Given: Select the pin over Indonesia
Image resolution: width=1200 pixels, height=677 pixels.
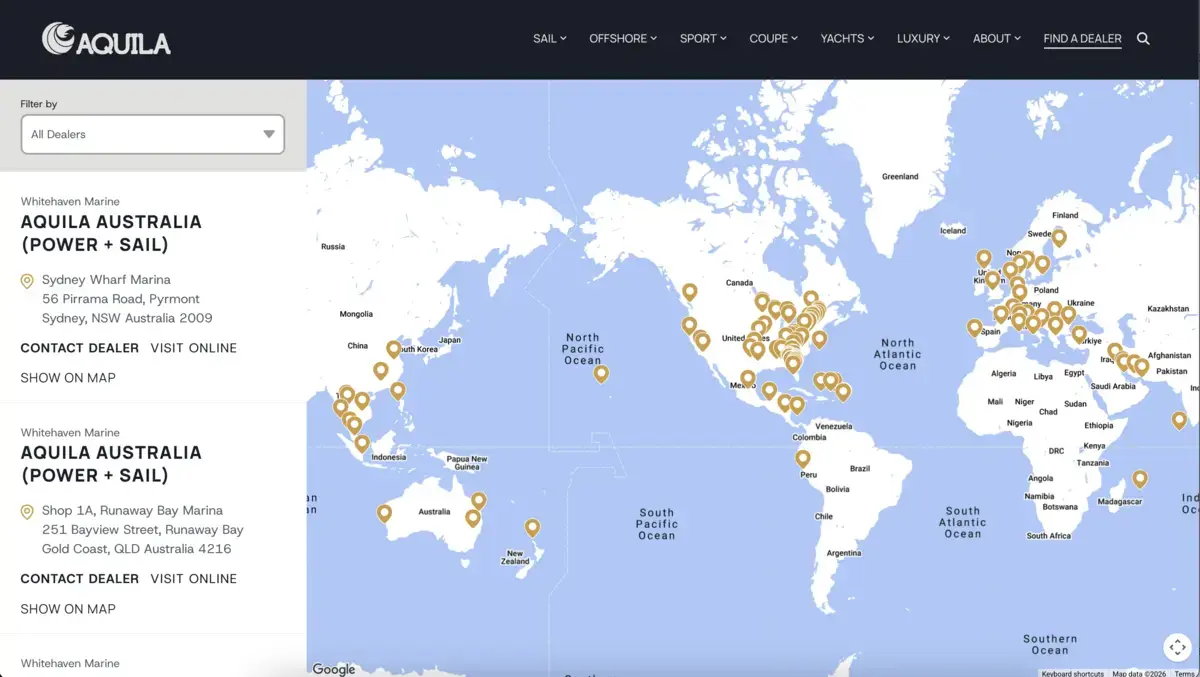Looking at the screenshot, I should pyautogui.click(x=362, y=442).
